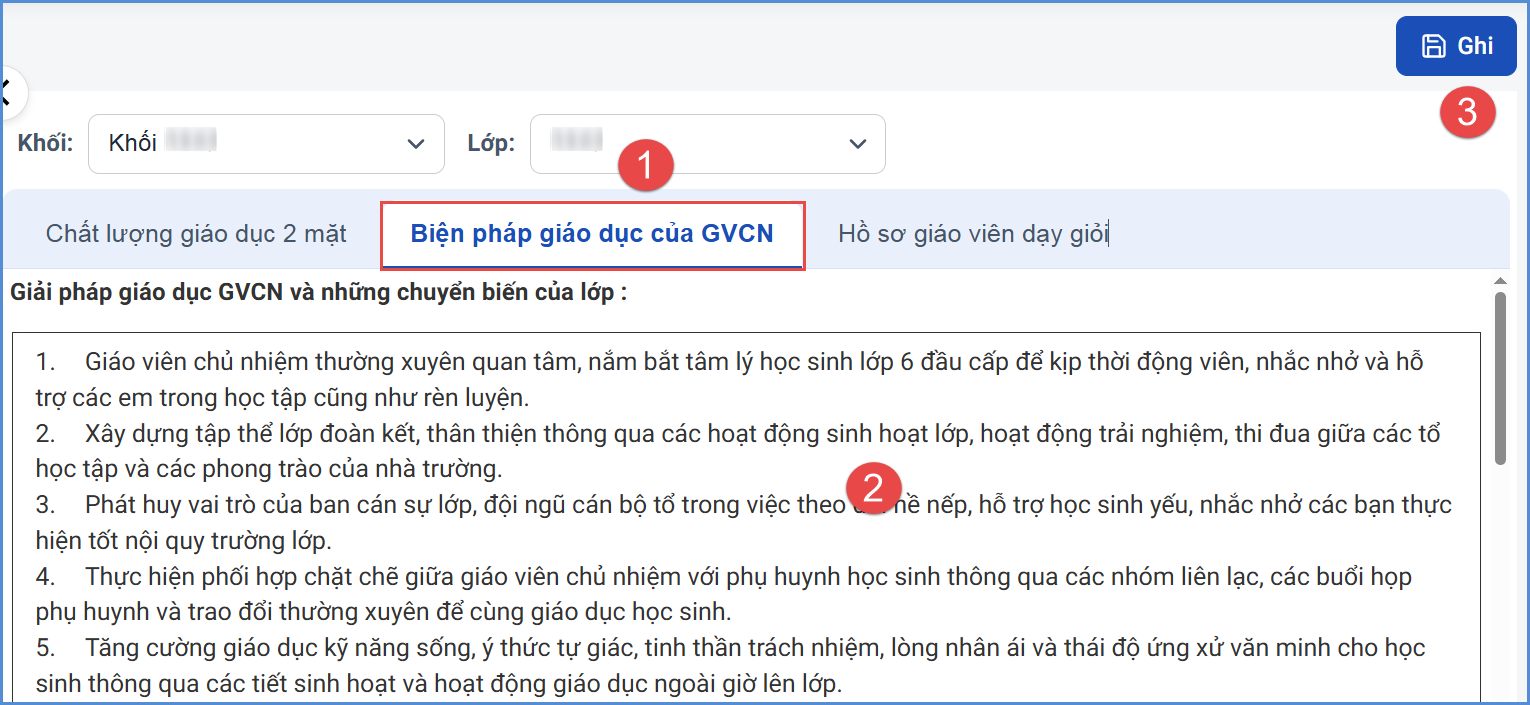The width and height of the screenshot is (1530, 705).
Task: Select the Biện pháp giáo dục của GVCN tab
Action: point(592,235)
